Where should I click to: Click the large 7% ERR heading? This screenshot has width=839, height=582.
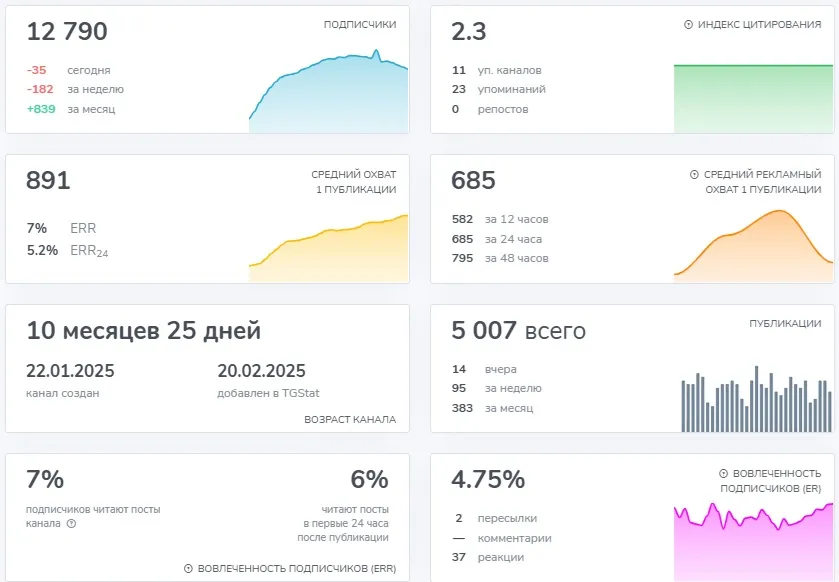click(x=45, y=479)
